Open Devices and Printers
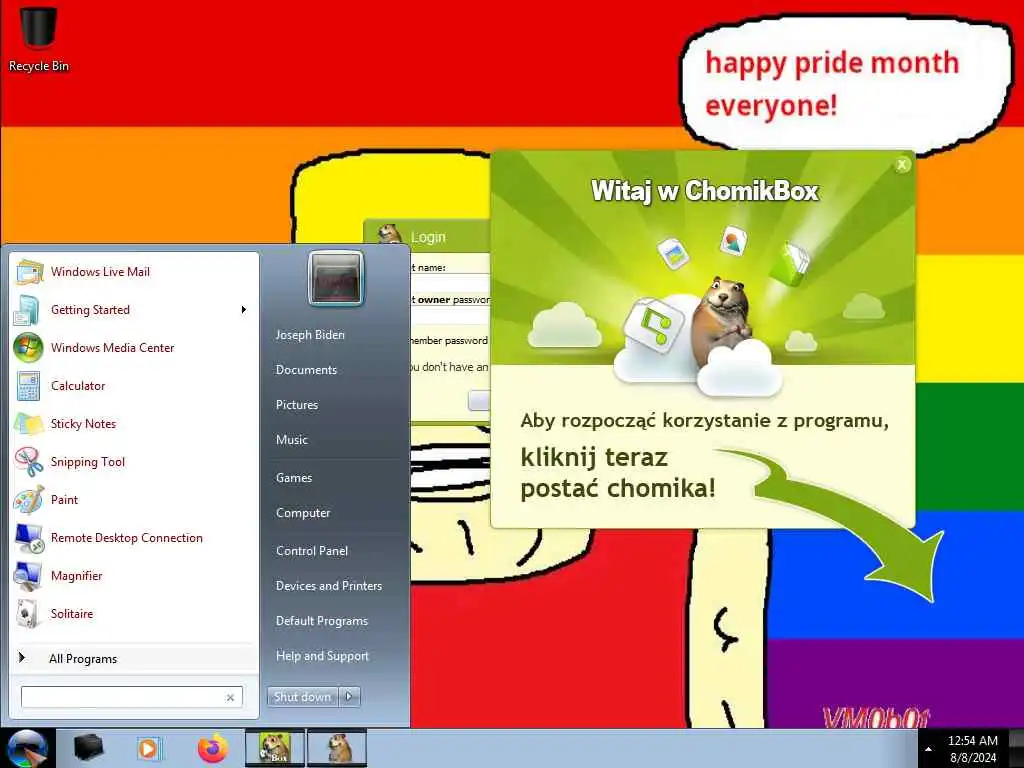The height and width of the screenshot is (768, 1024). 329,586
